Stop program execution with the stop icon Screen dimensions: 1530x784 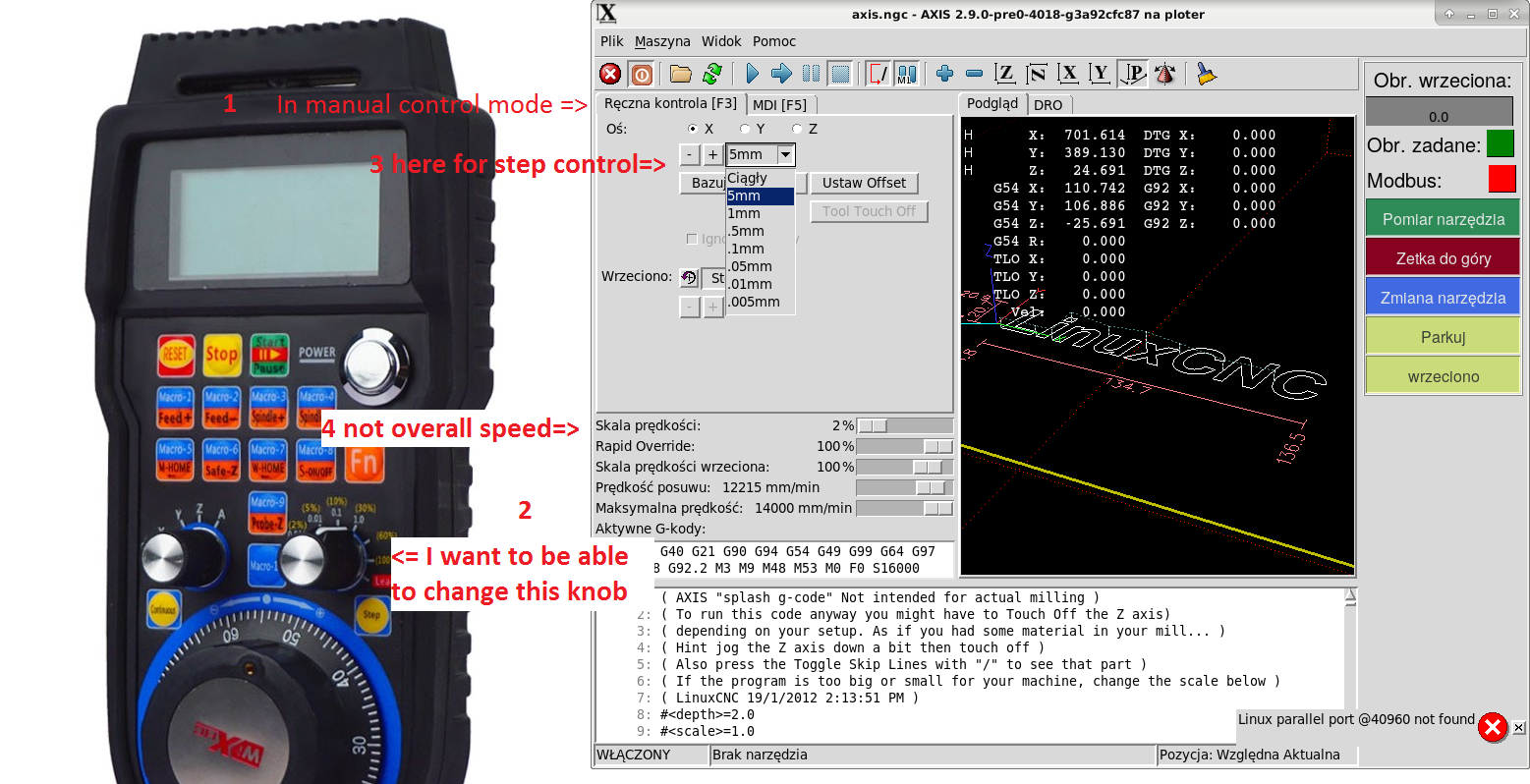[x=840, y=74]
